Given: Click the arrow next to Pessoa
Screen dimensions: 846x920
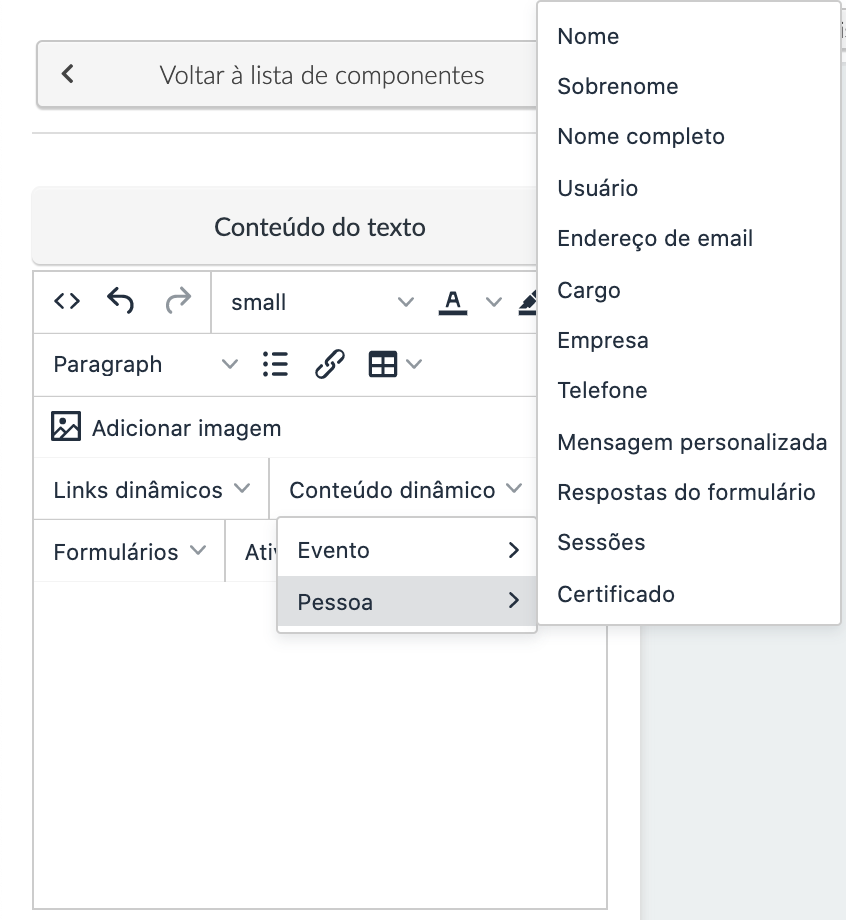Looking at the screenshot, I should [x=514, y=600].
